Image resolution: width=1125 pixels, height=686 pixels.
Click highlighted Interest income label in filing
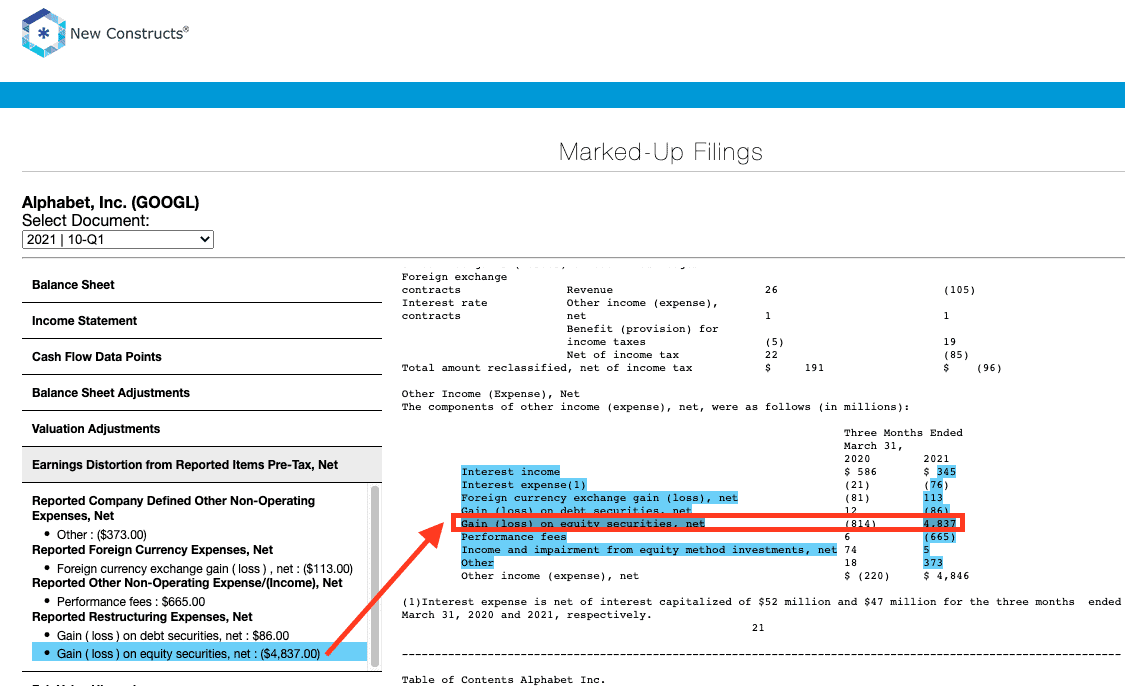pos(510,471)
